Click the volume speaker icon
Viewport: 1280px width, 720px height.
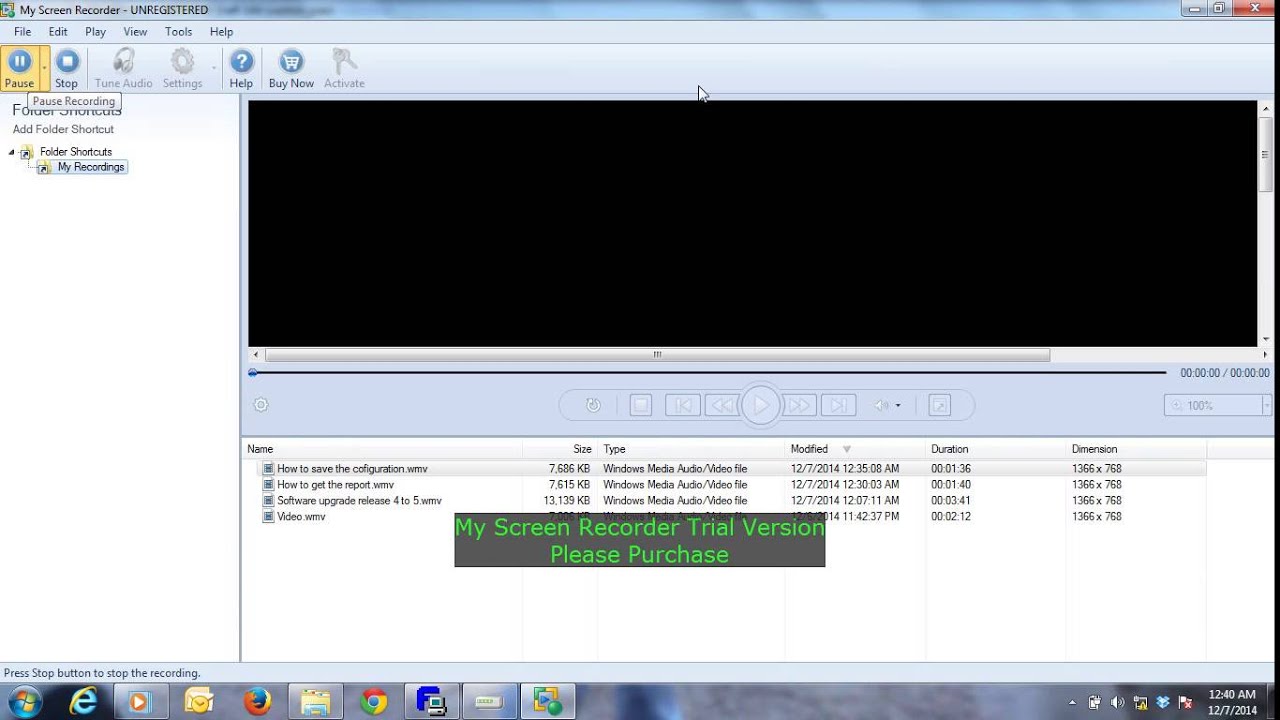pos(881,405)
